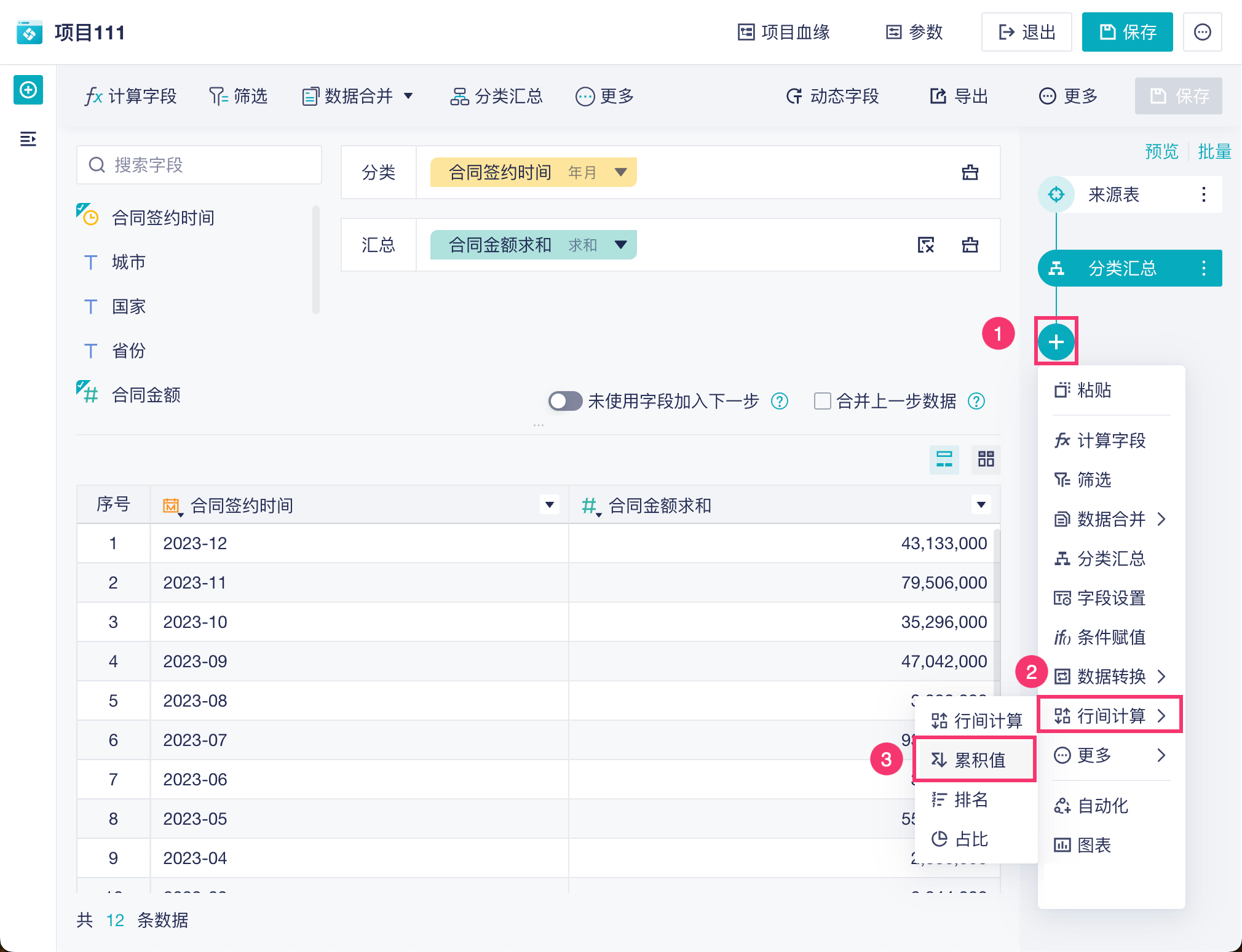Expand 数据合并 toolbar dropdown
Image resolution: width=1242 pixels, height=952 pixels.
click(408, 96)
